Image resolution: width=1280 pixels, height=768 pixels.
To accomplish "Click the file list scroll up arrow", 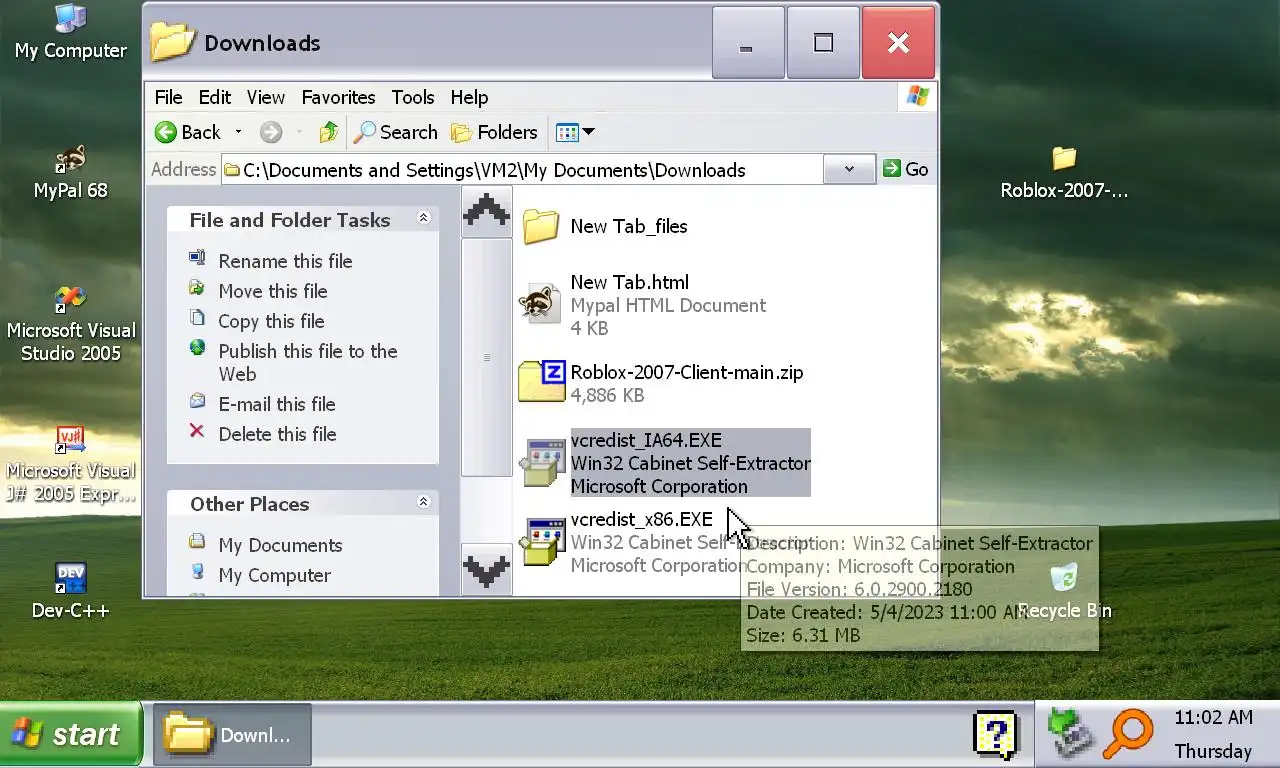I will click(486, 211).
